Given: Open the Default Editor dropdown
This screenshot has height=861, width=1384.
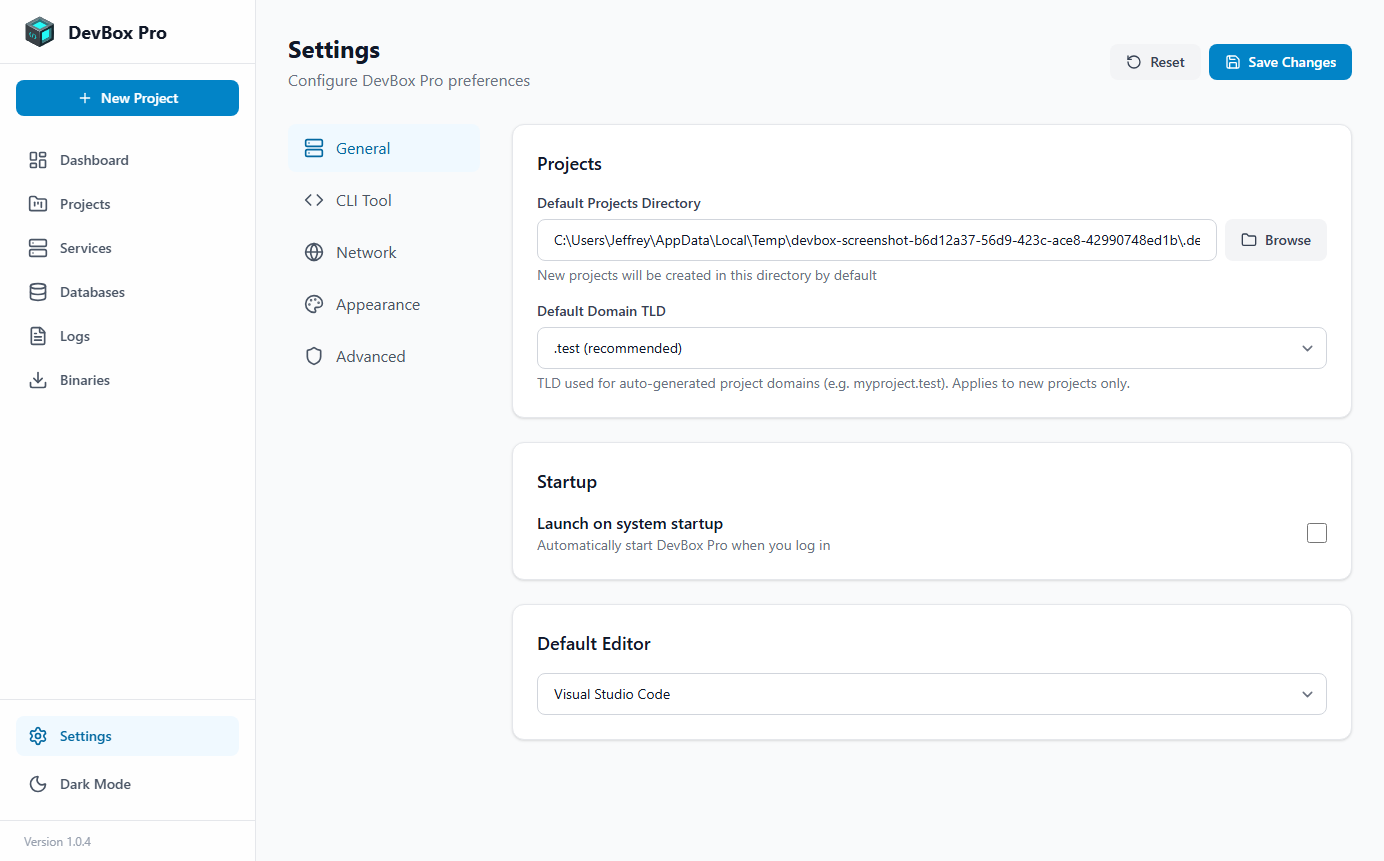Looking at the screenshot, I should click(x=931, y=694).
